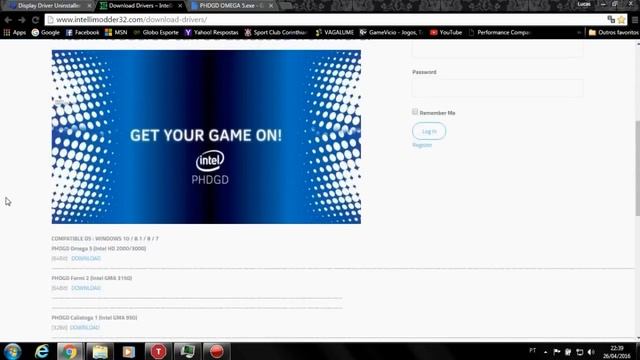Click the Chrome icon in the taskbar
Screen dimensions: 640x360
point(70,351)
